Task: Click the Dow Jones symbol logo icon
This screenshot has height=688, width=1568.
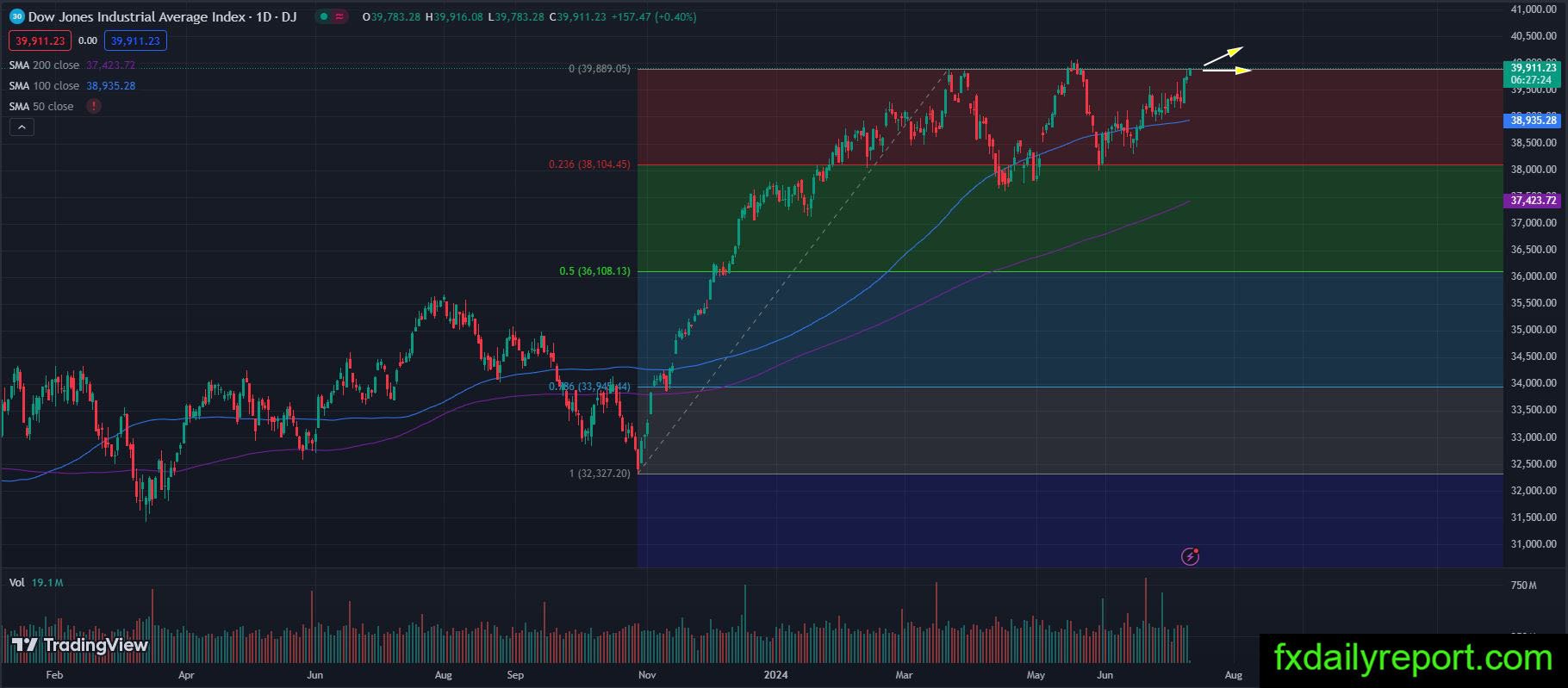Action: click(x=16, y=16)
